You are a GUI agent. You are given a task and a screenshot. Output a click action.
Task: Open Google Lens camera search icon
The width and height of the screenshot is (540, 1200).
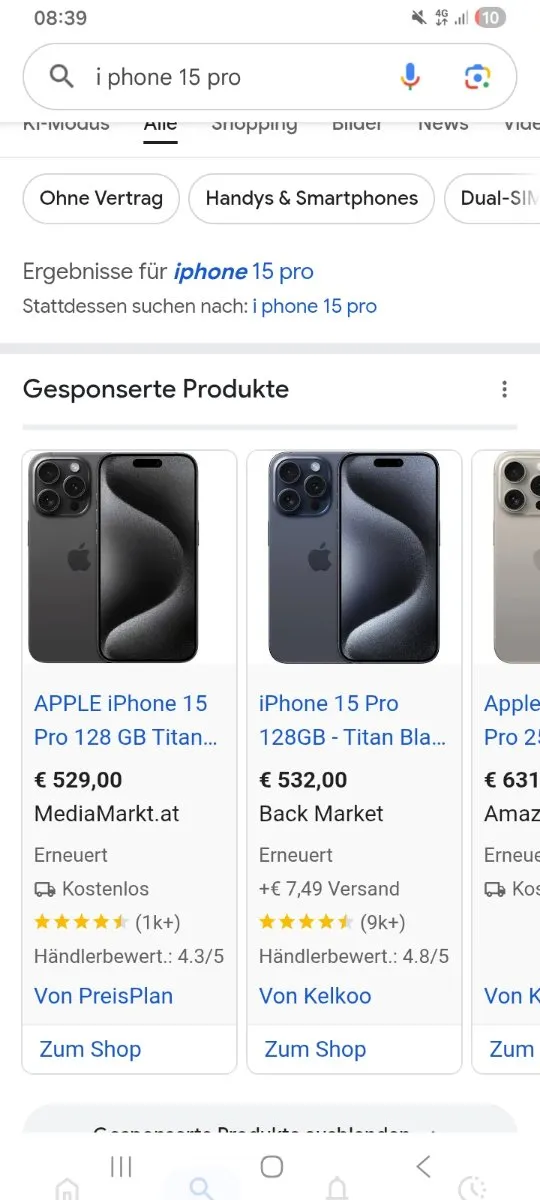point(477,77)
